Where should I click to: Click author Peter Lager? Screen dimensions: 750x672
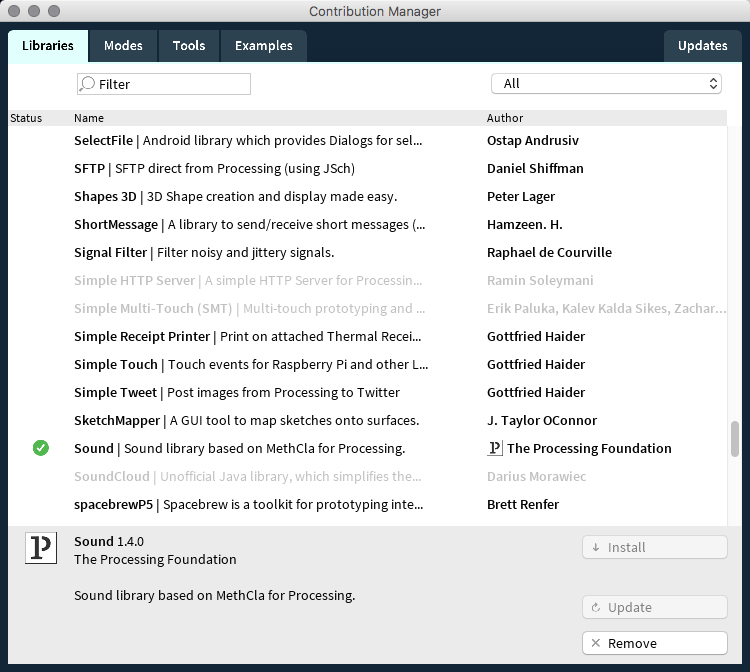[521, 197]
